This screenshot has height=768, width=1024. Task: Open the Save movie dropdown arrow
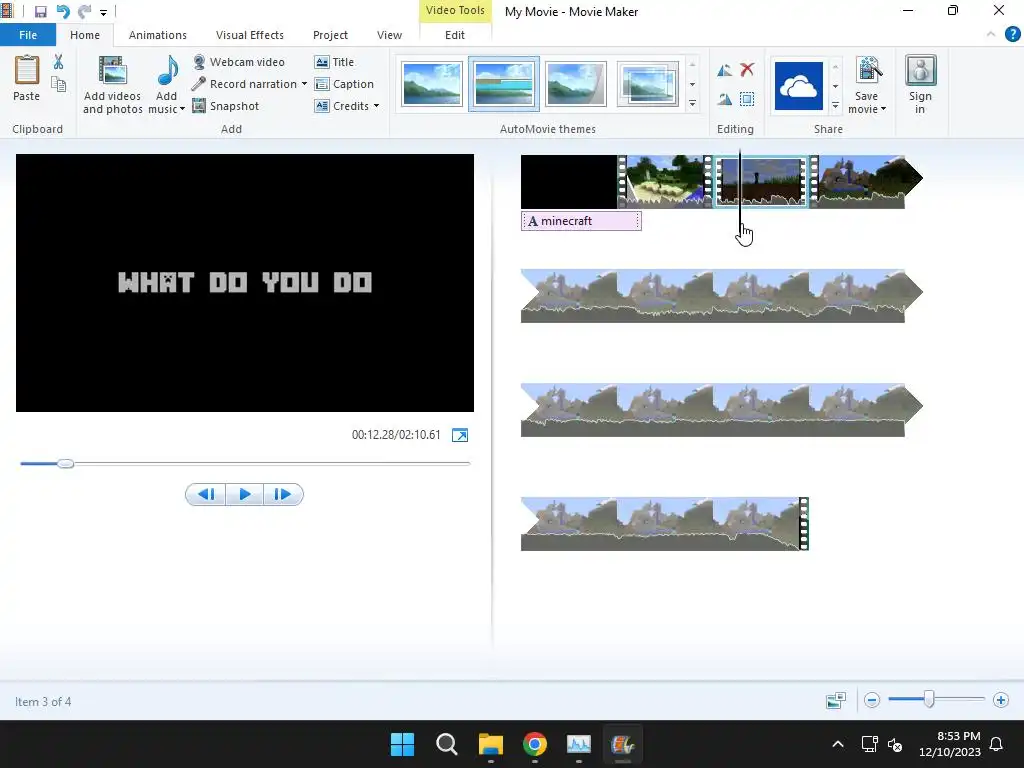coord(884,109)
